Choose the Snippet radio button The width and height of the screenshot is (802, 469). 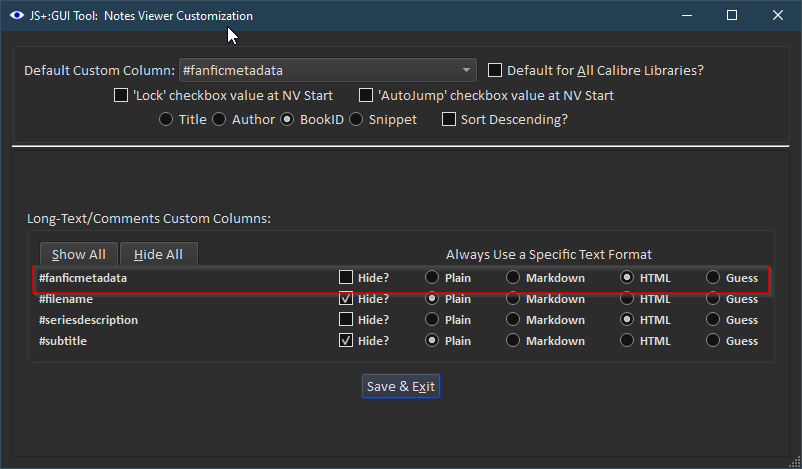click(355, 119)
